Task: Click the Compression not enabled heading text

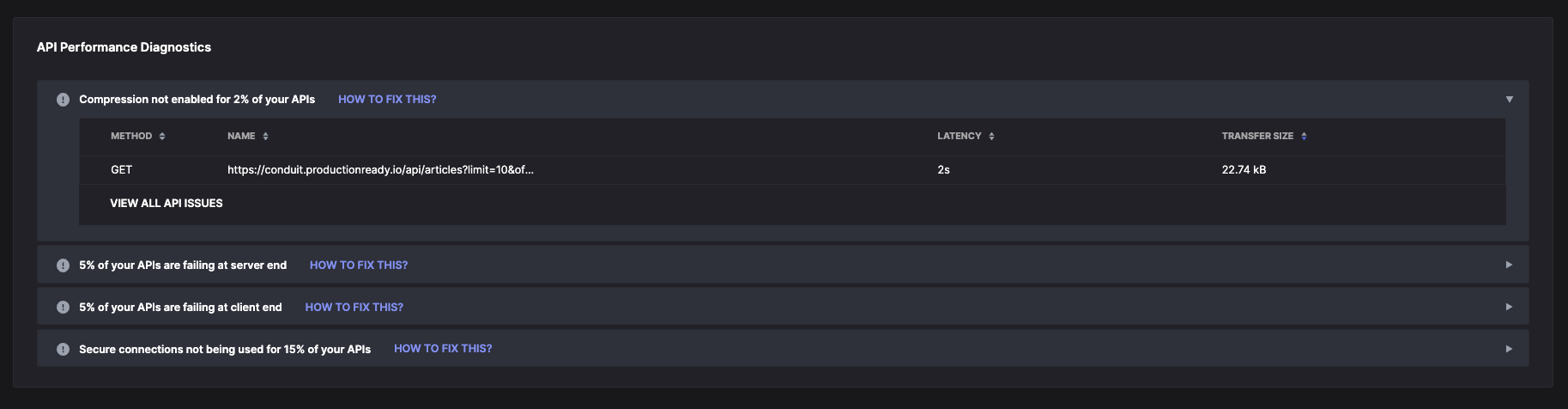Action: (x=197, y=100)
